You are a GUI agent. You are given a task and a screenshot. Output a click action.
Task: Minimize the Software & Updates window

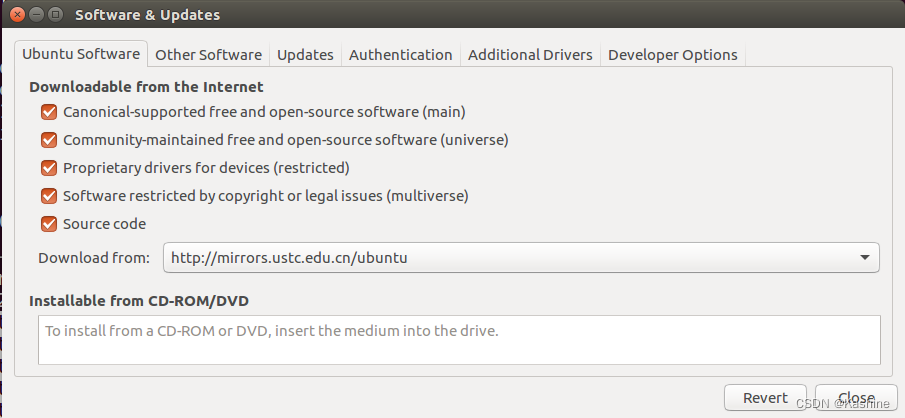(x=36, y=15)
